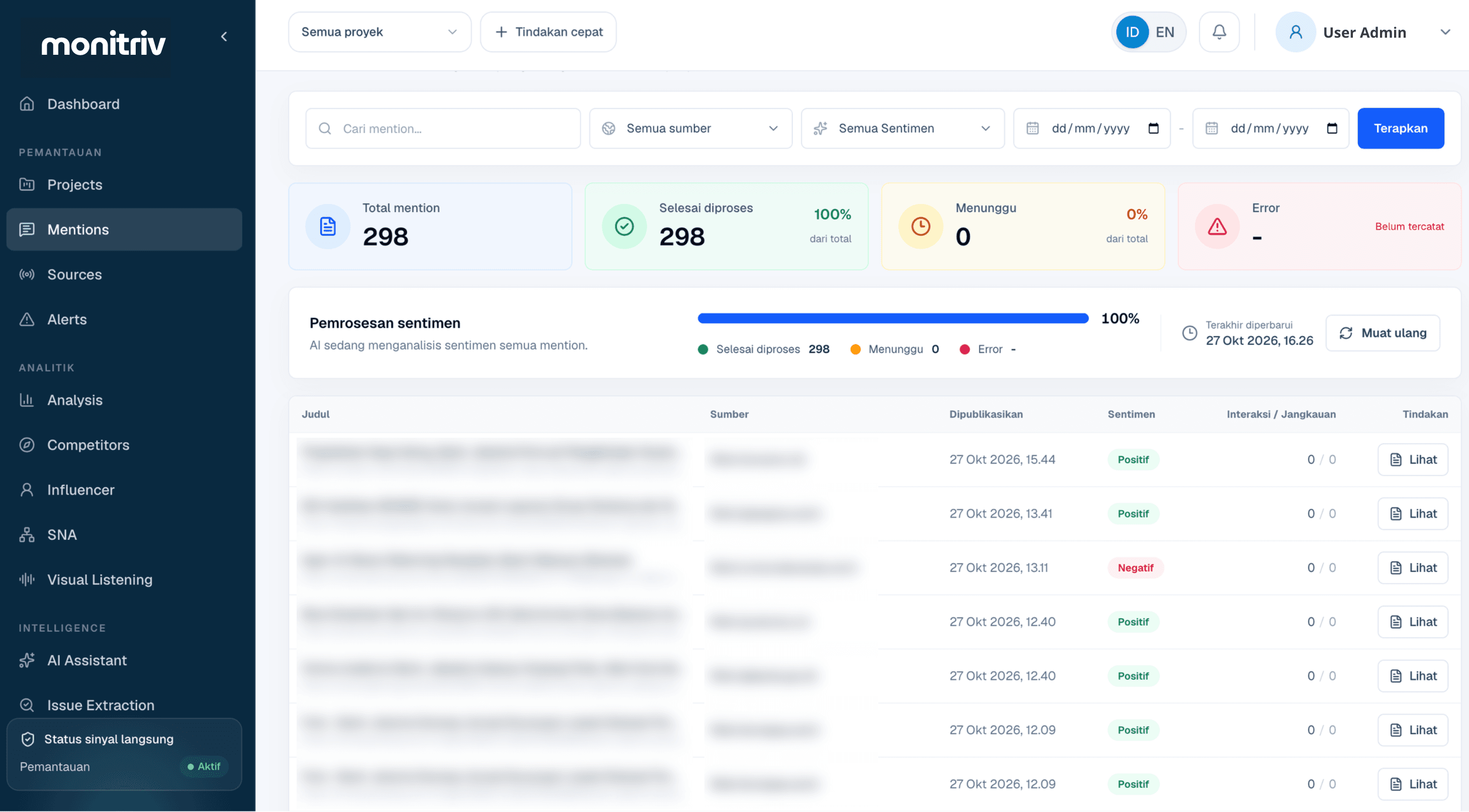This screenshot has width=1469, height=812.
Task: Click the Negatif sentiment badge
Action: (x=1135, y=567)
